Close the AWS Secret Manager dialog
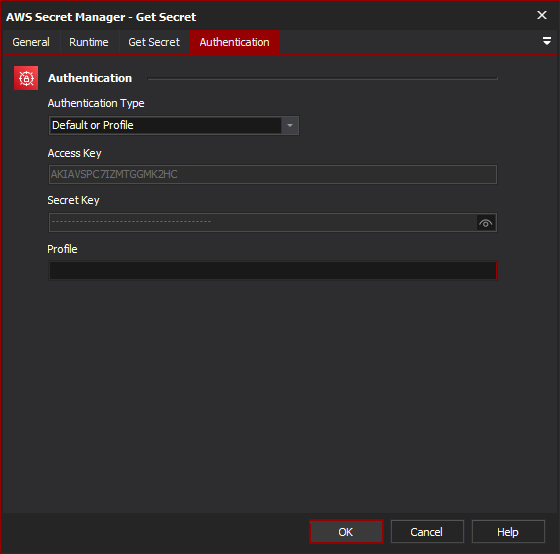Viewport: 560px width, 554px height. (542, 15)
